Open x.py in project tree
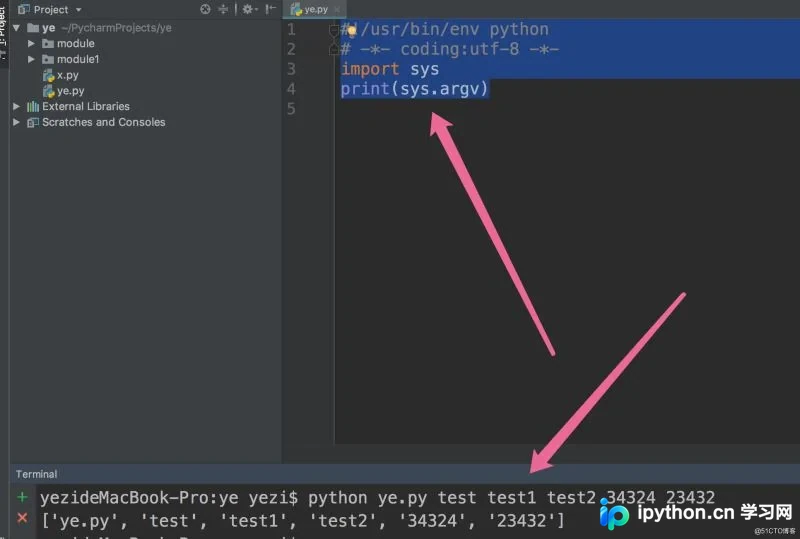800x539 pixels. [61, 75]
